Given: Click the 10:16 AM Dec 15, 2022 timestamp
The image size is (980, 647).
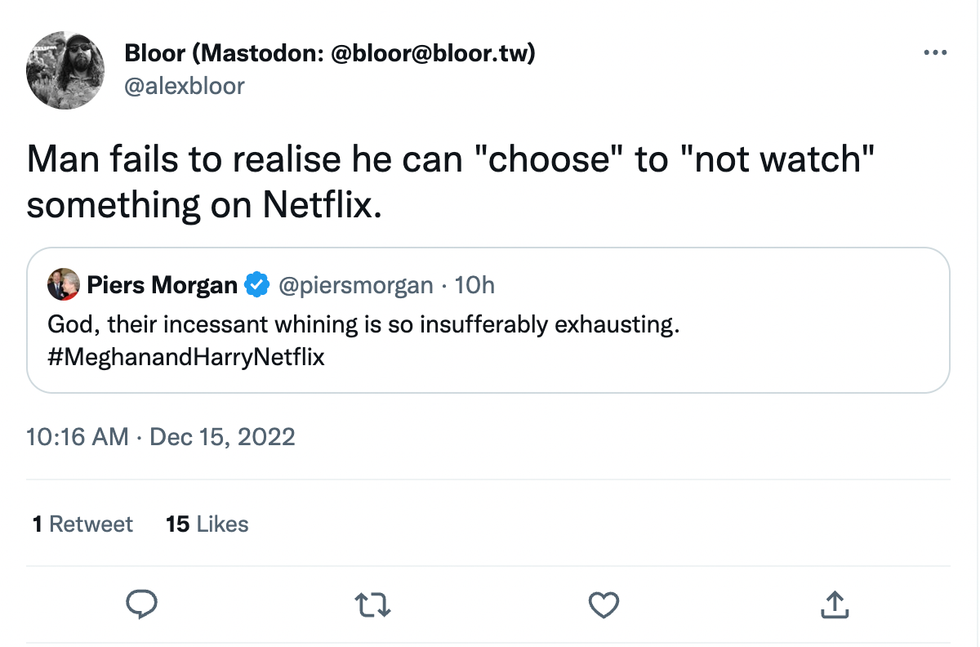Looking at the screenshot, I should pyautogui.click(x=160, y=437).
